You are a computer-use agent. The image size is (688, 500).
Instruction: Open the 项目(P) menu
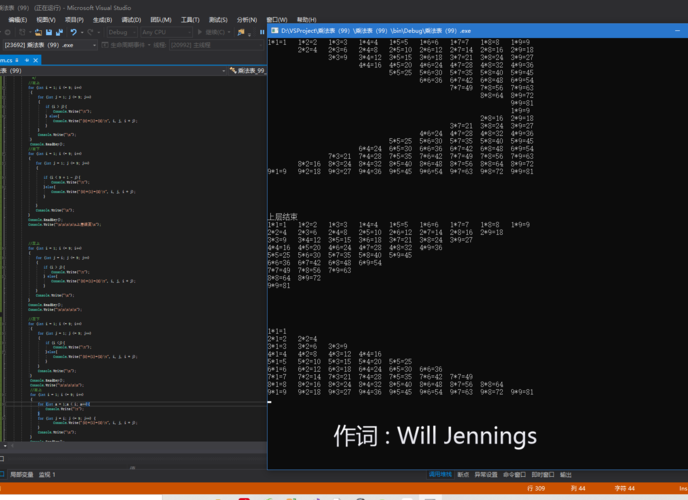tap(74, 20)
